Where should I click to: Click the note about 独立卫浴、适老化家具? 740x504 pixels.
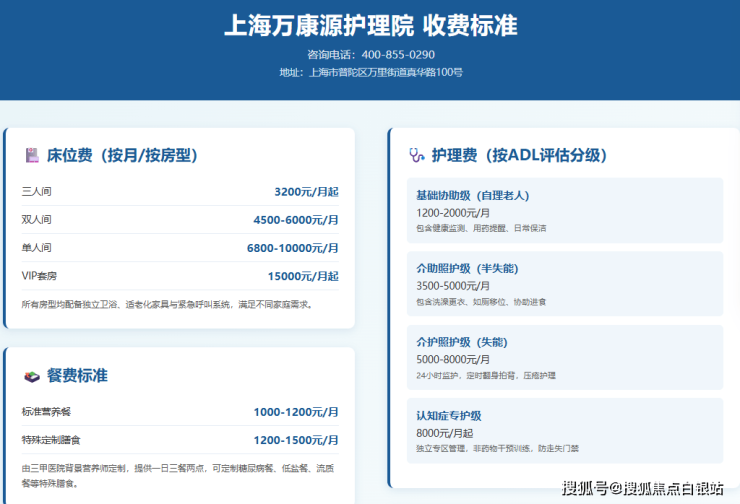(x=168, y=304)
